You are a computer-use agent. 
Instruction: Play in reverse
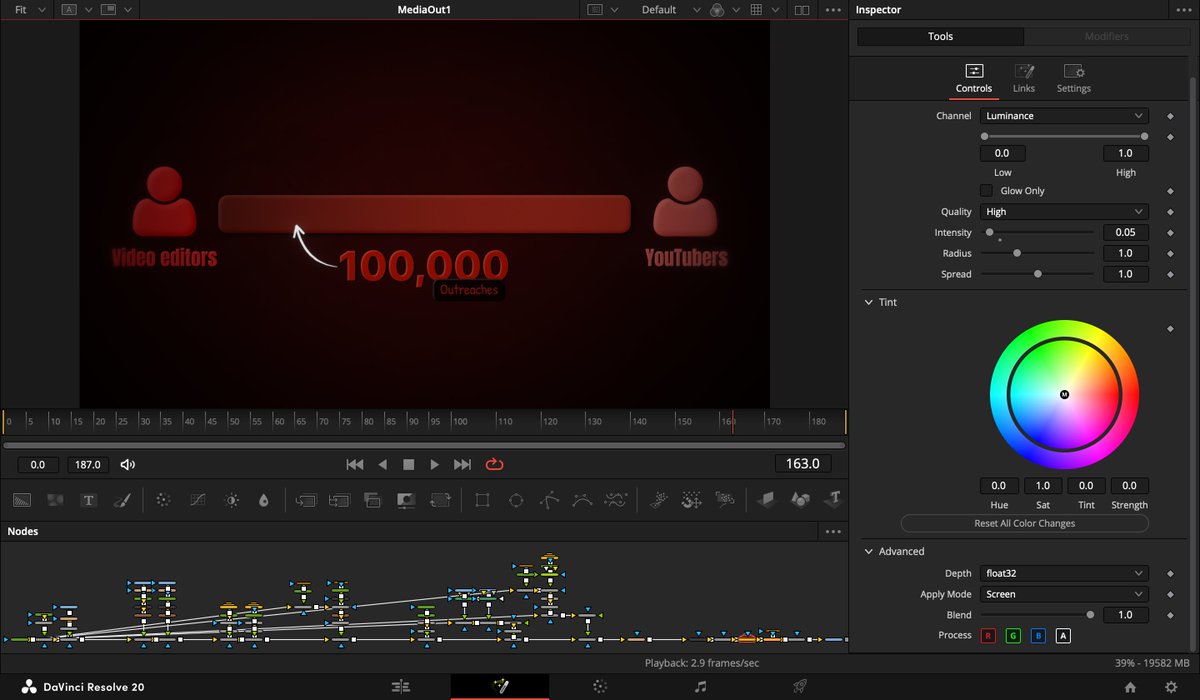[x=382, y=464]
